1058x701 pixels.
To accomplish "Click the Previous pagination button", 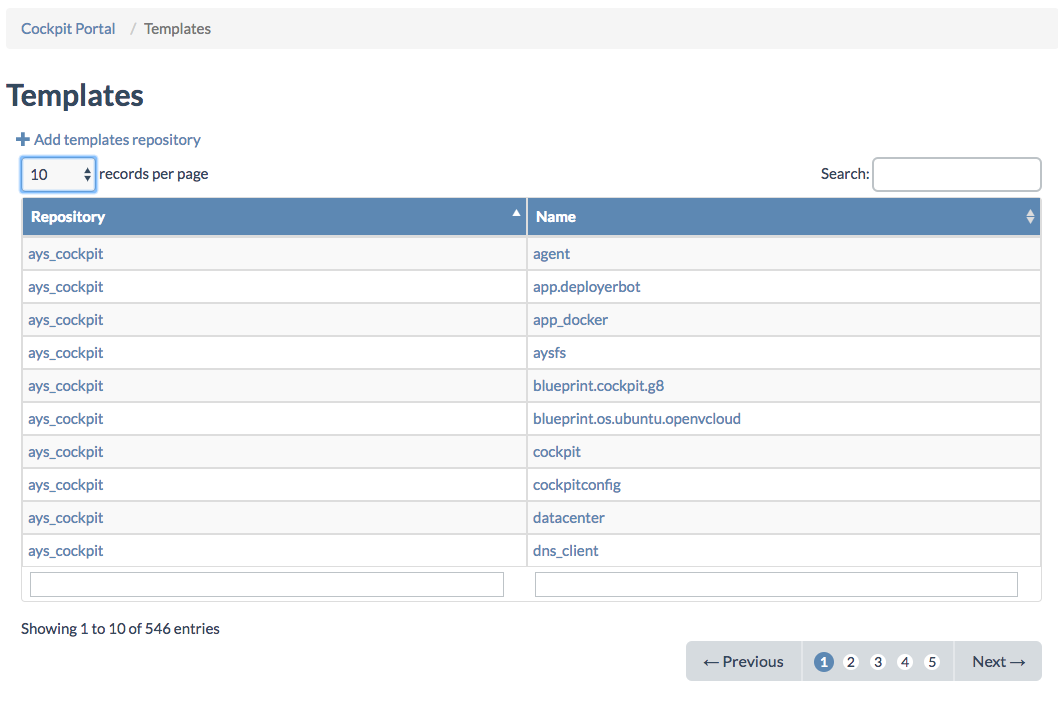I will [x=743, y=661].
